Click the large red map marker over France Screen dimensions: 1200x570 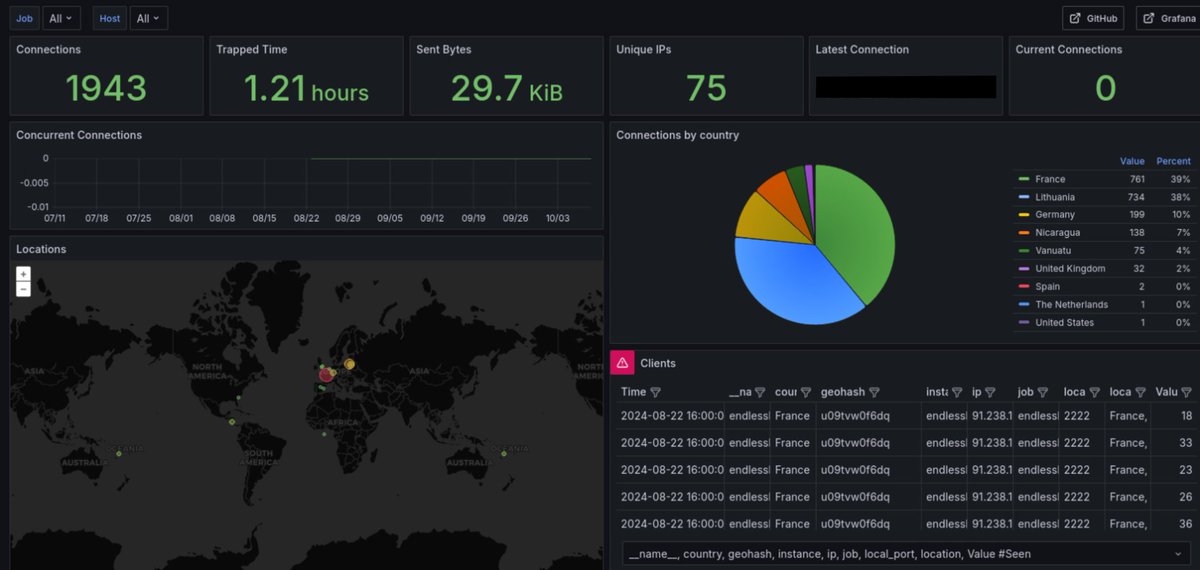(326, 375)
